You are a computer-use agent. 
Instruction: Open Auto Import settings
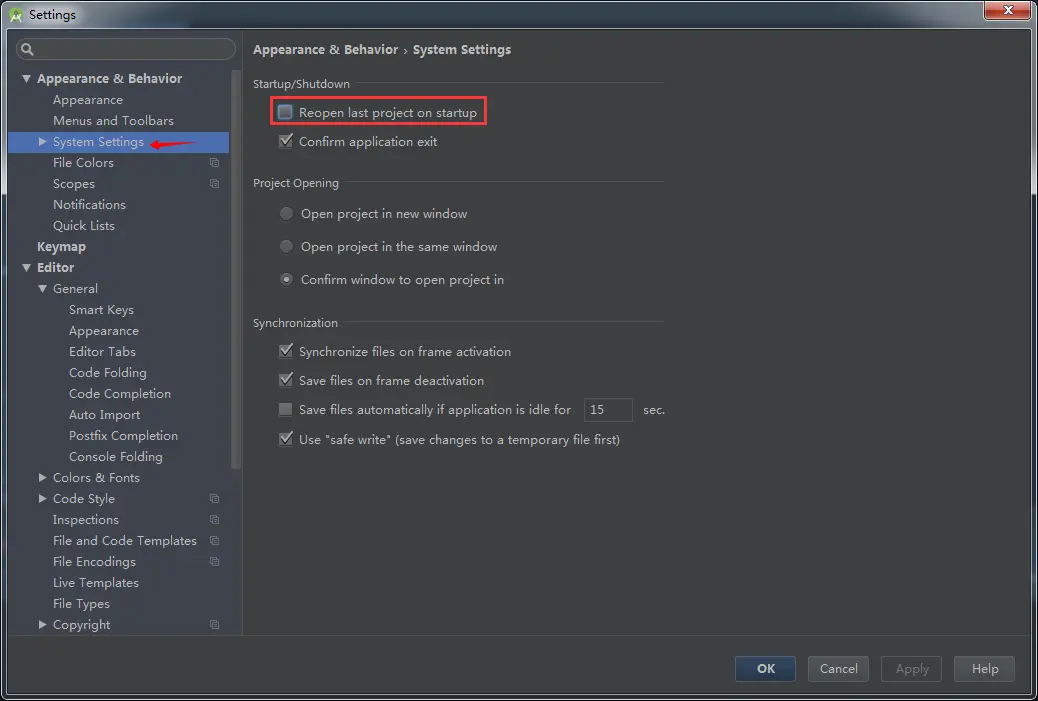pyautogui.click(x=105, y=414)
